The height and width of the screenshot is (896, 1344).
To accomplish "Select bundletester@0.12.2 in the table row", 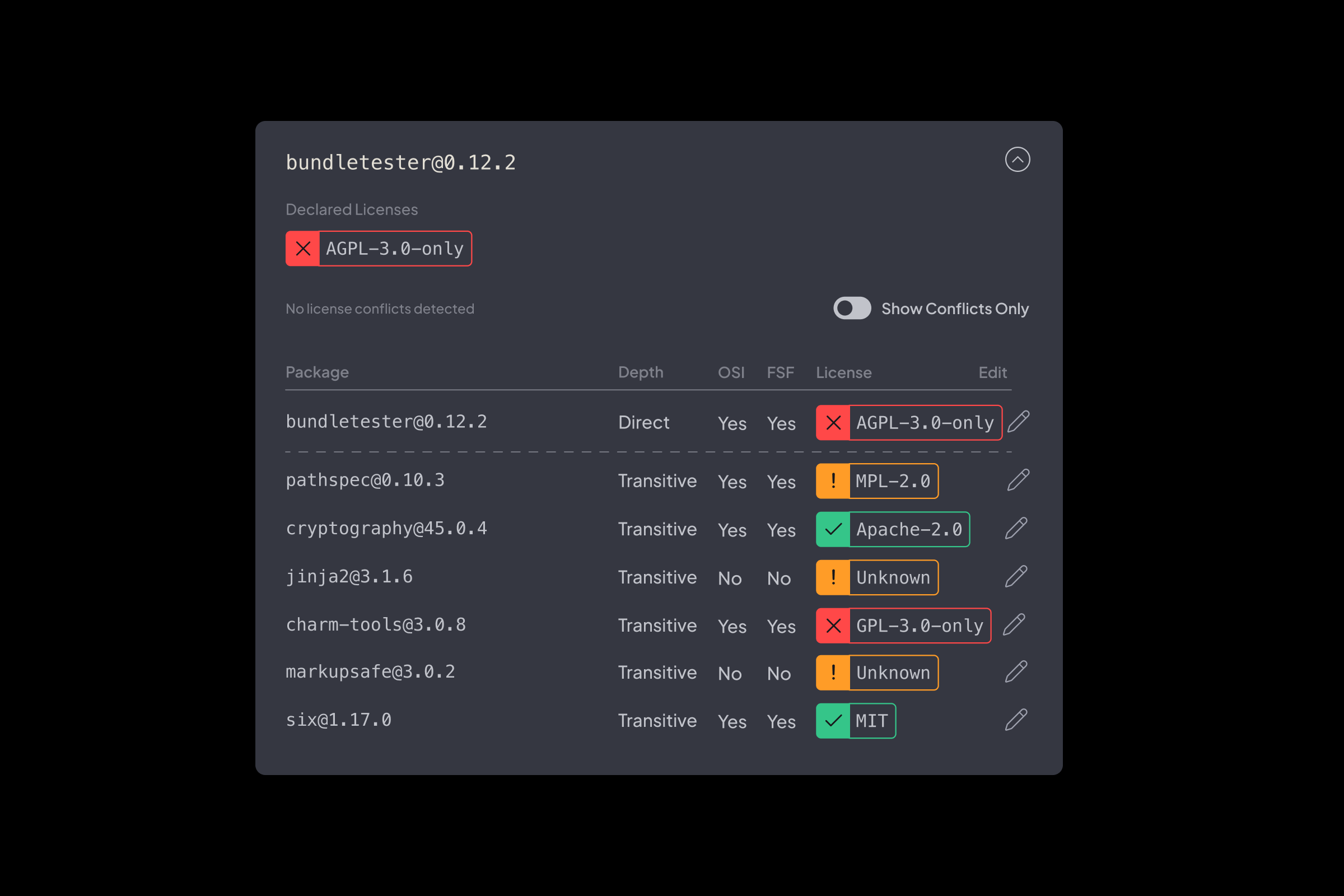I will (x=386, y=422).
